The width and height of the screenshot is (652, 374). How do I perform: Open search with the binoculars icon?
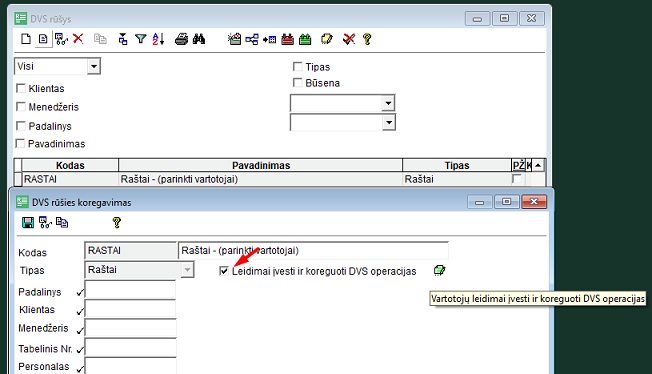pos(199,39)
